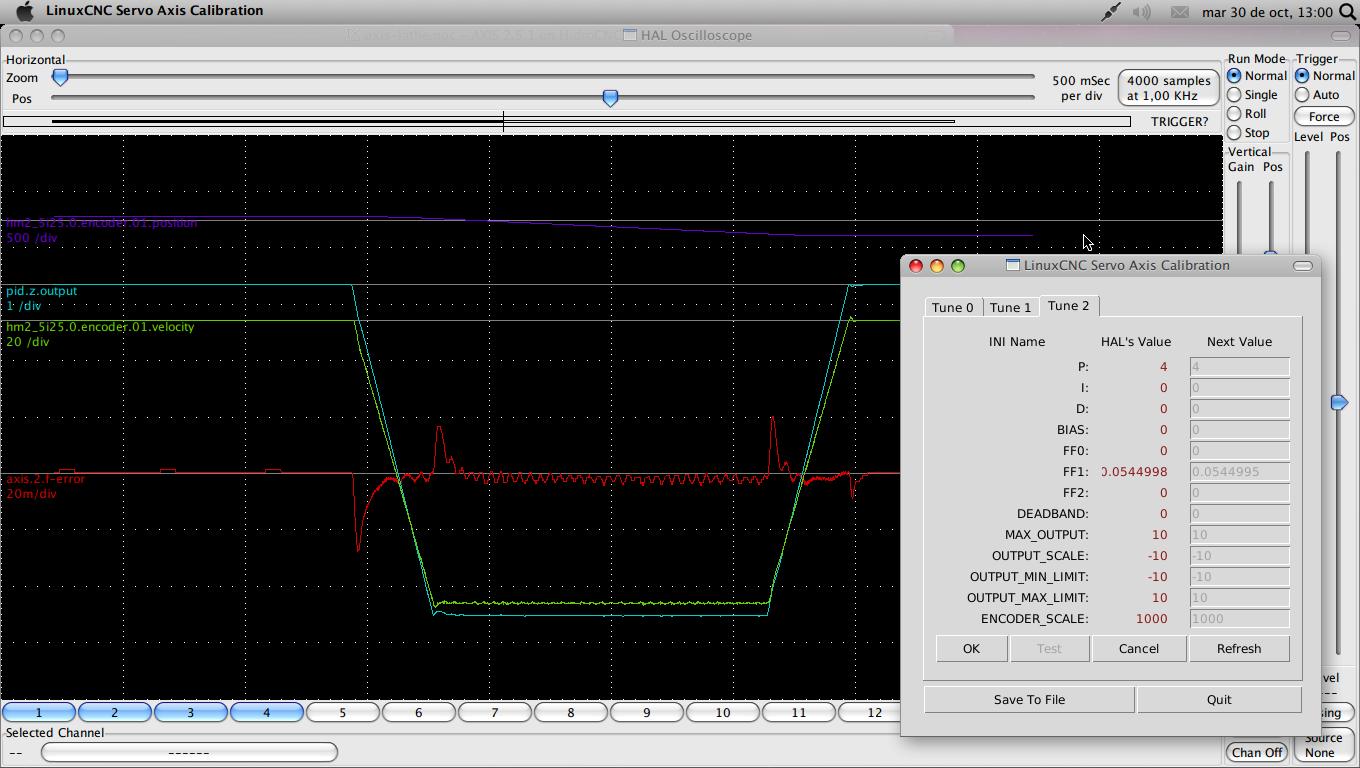Select oscilloscope channel 1
The height and width of the screenshot is (768, 1360).
[x=39, y=713]
